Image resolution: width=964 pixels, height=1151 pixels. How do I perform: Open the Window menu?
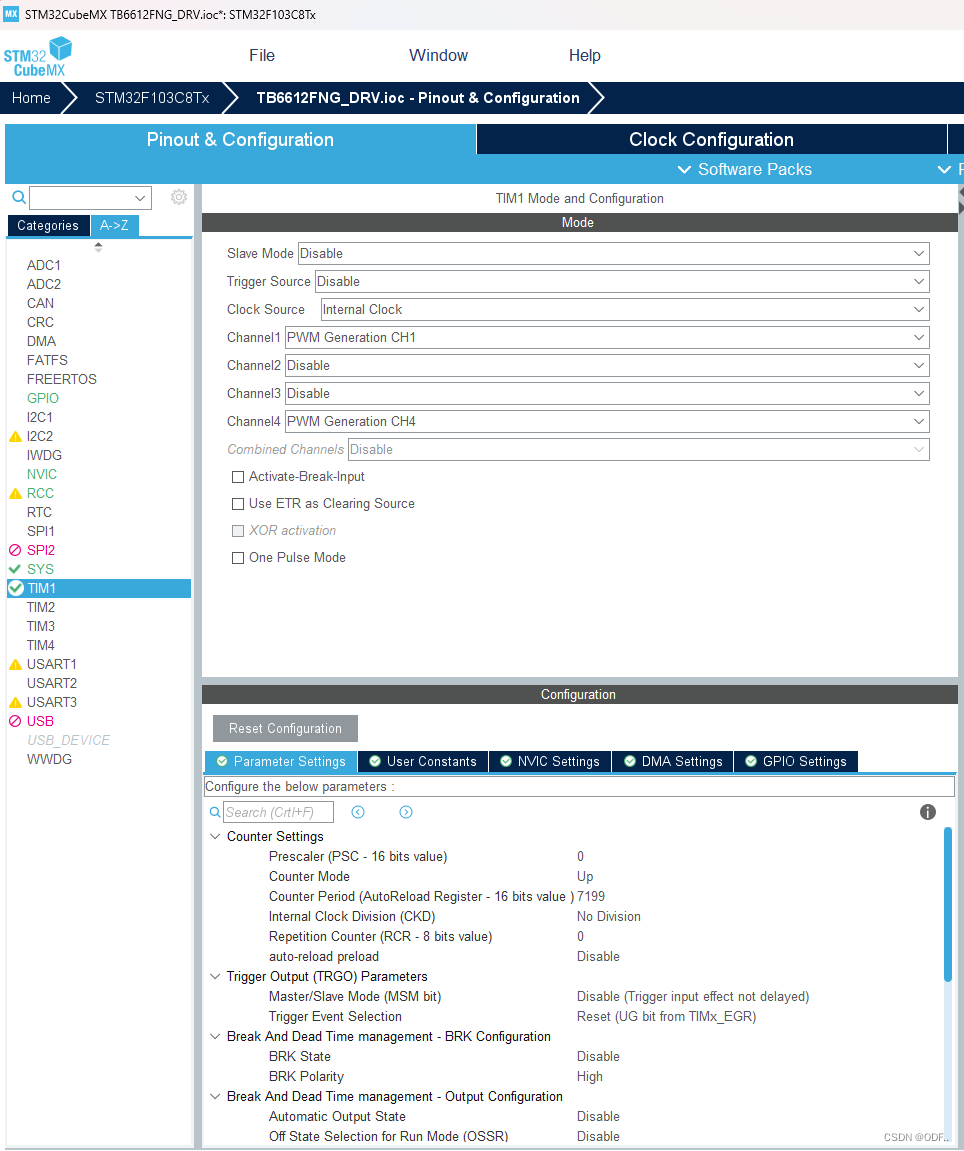(438, 55)
